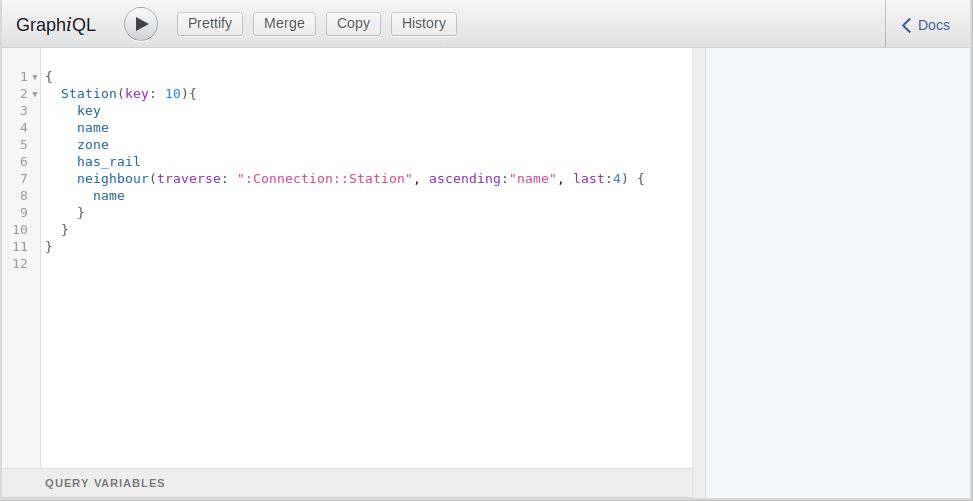
Task: Click the Prettify button
Action: 210,23
